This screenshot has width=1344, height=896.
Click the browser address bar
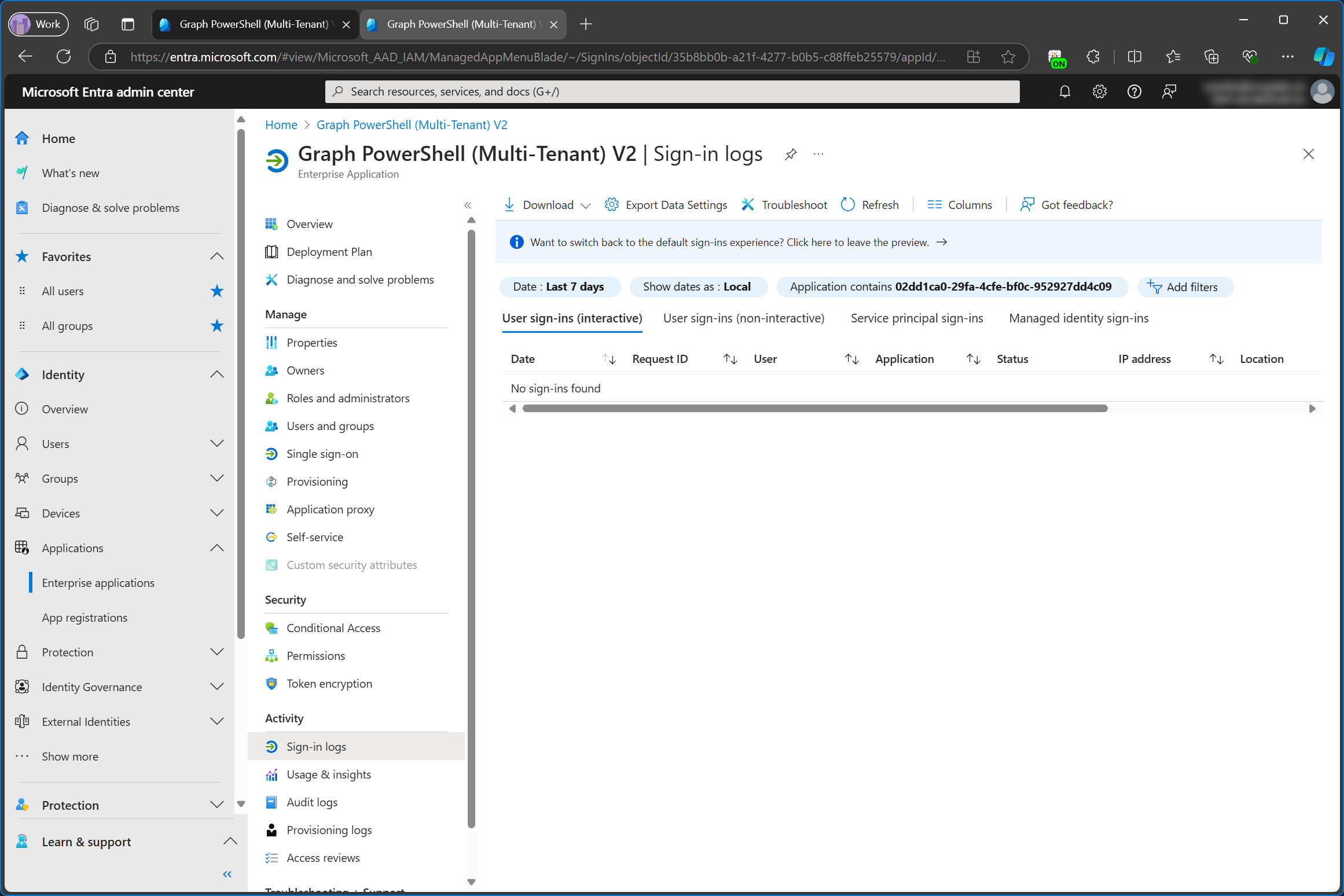point(538,57)
